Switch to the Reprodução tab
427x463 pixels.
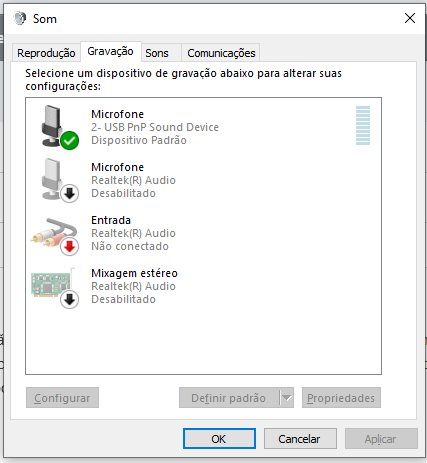(46, 53)
